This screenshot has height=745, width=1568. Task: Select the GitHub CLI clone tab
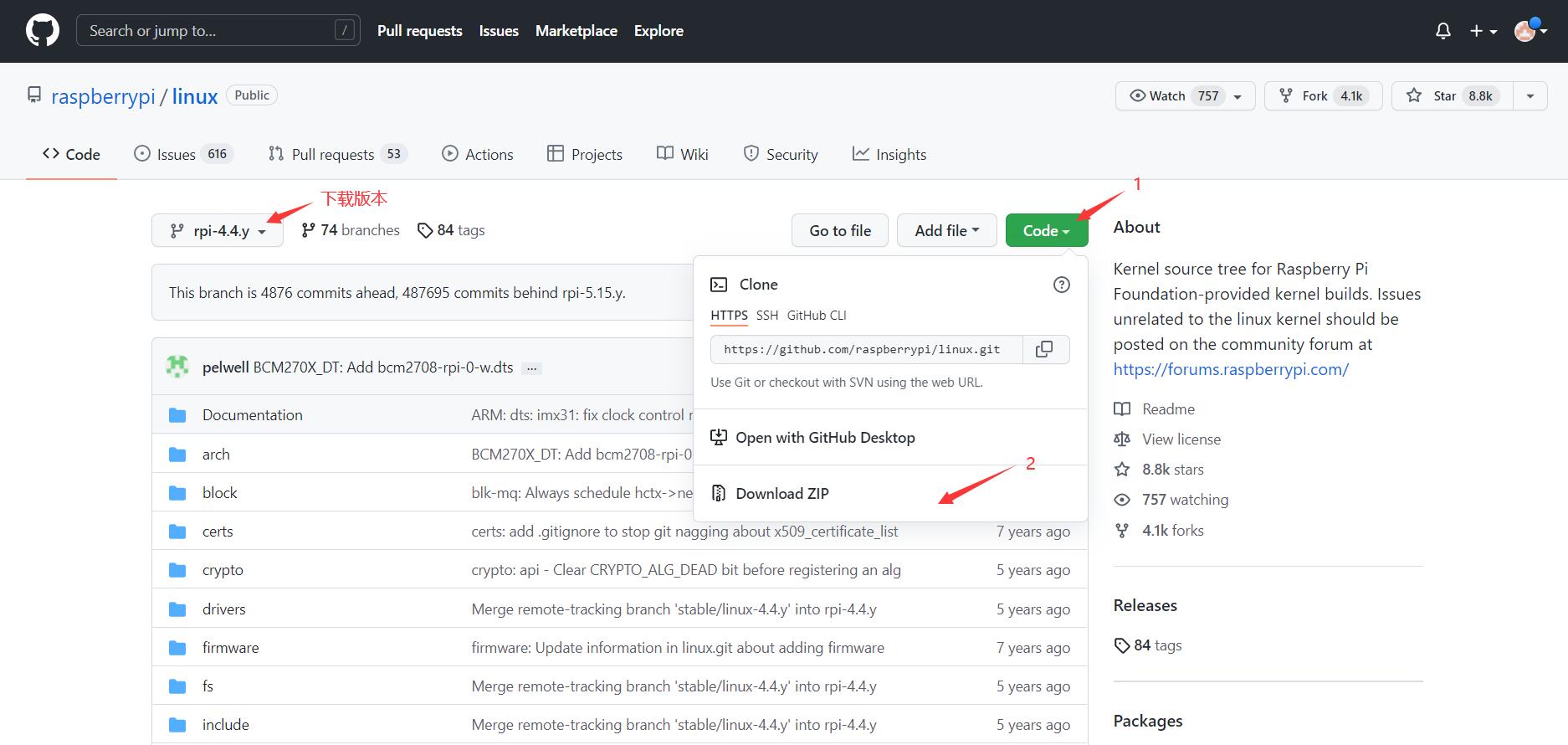[817, 316]
